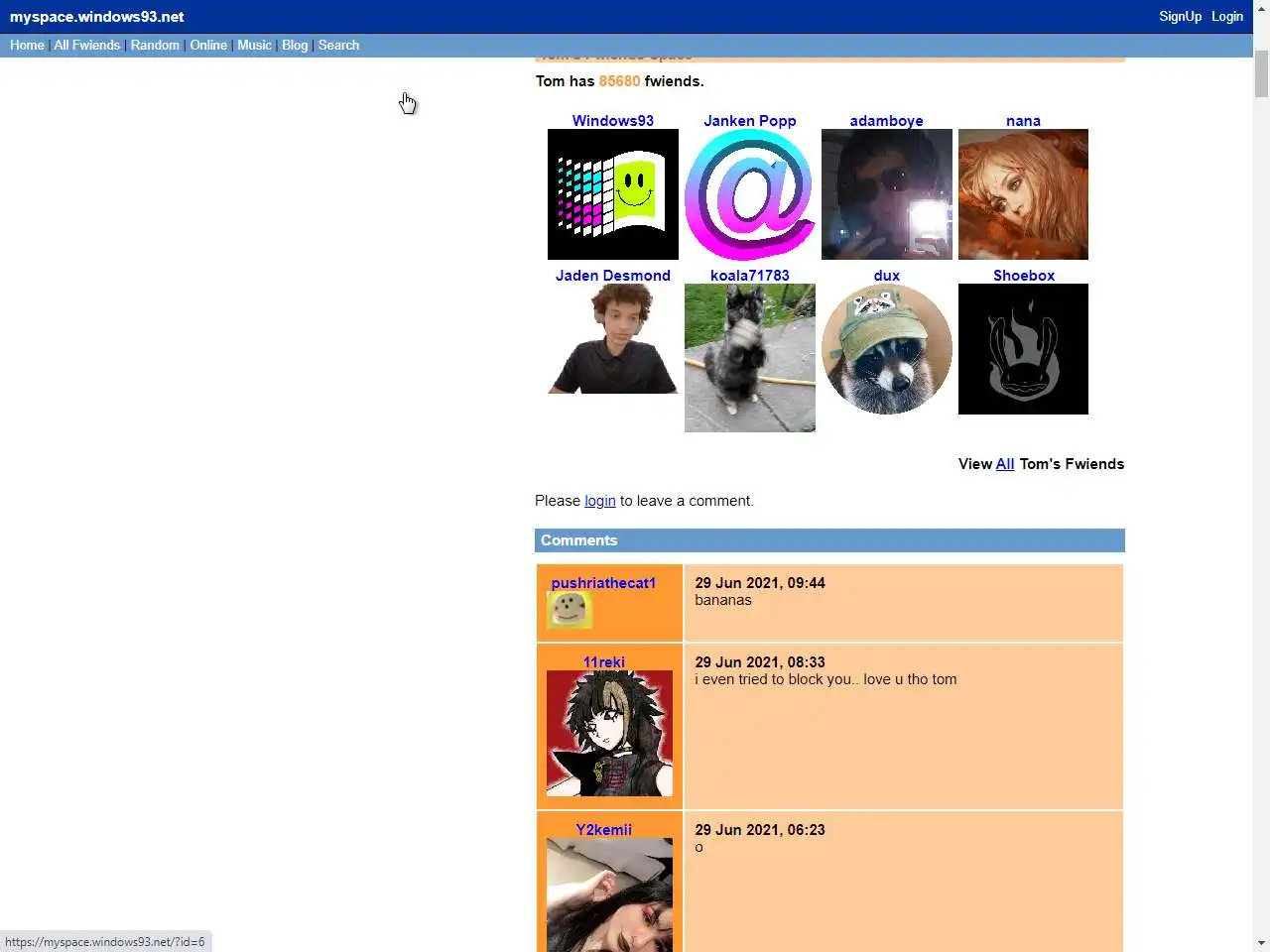Open the dux name link

[x=887, y=276]
